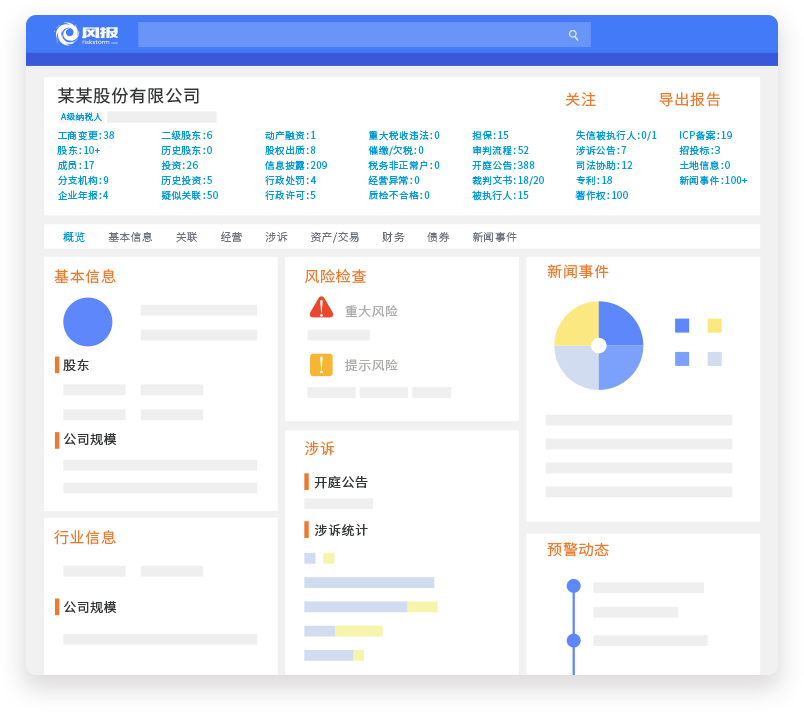Click the yellow legend swatch in 新闻事件
Screen dimensions: 804x712
click(x=714, y=325)
